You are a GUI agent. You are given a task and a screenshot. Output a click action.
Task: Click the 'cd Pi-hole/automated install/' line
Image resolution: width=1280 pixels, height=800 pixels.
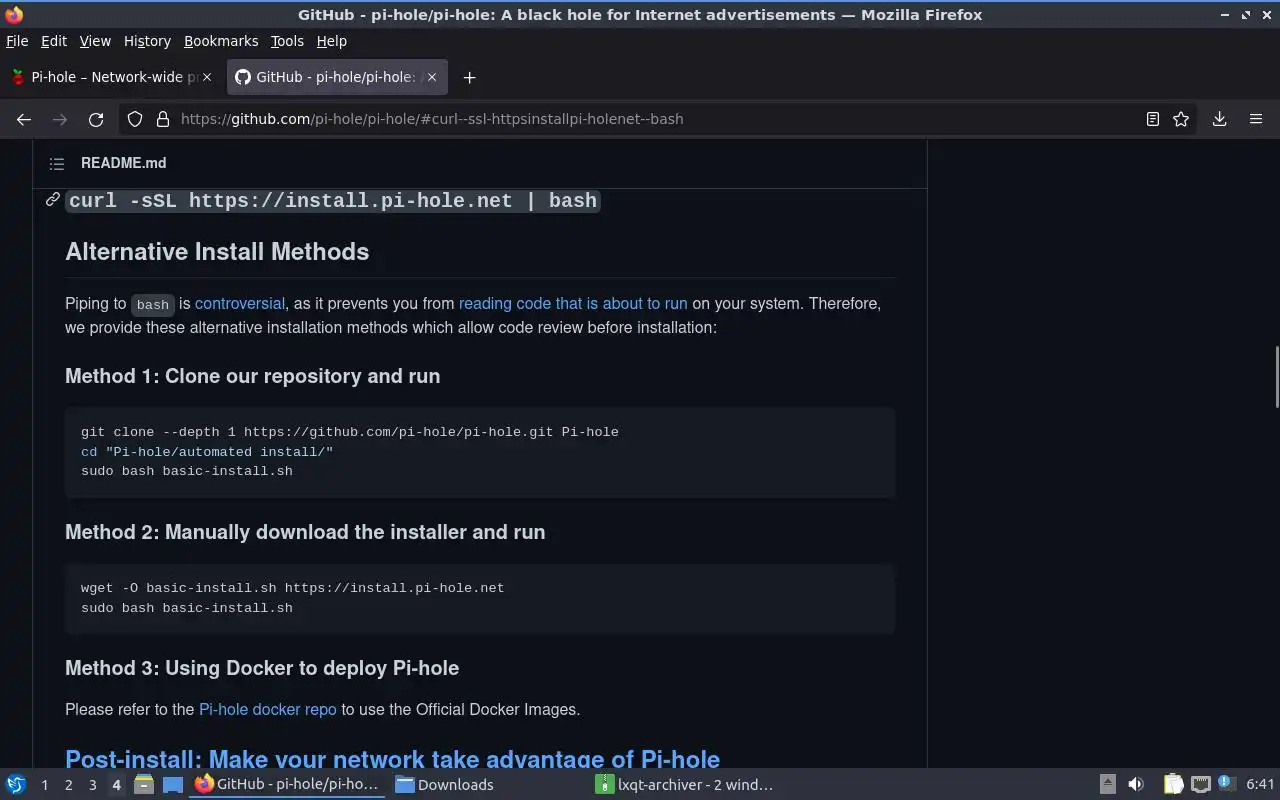[207, 451]
